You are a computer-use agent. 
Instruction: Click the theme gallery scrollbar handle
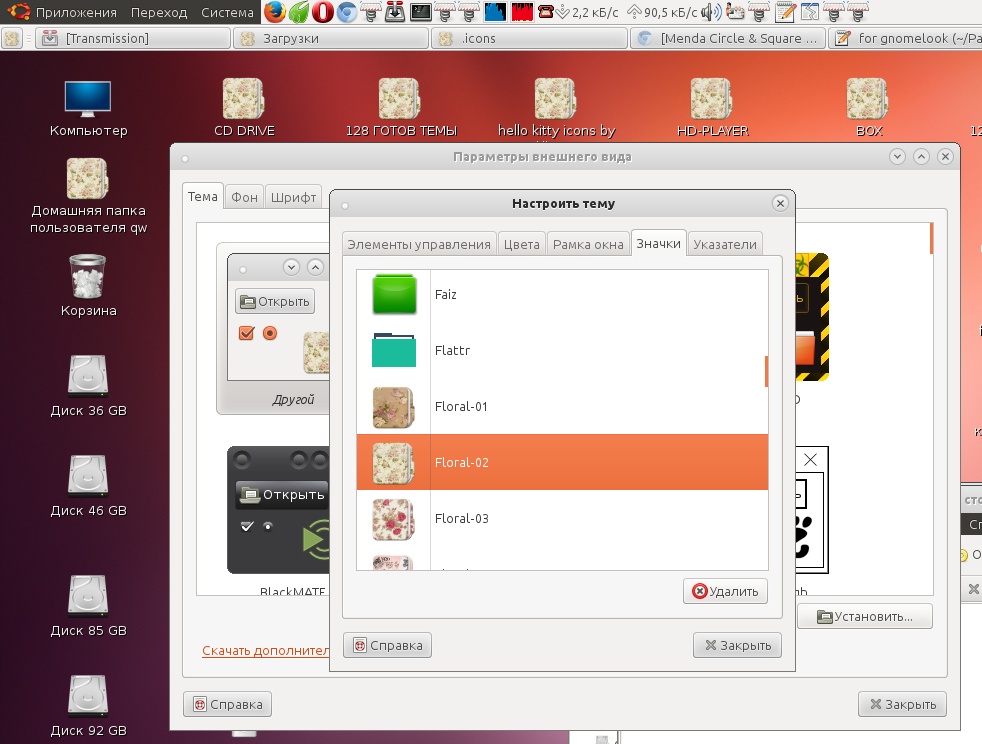(x=931, y=238)
